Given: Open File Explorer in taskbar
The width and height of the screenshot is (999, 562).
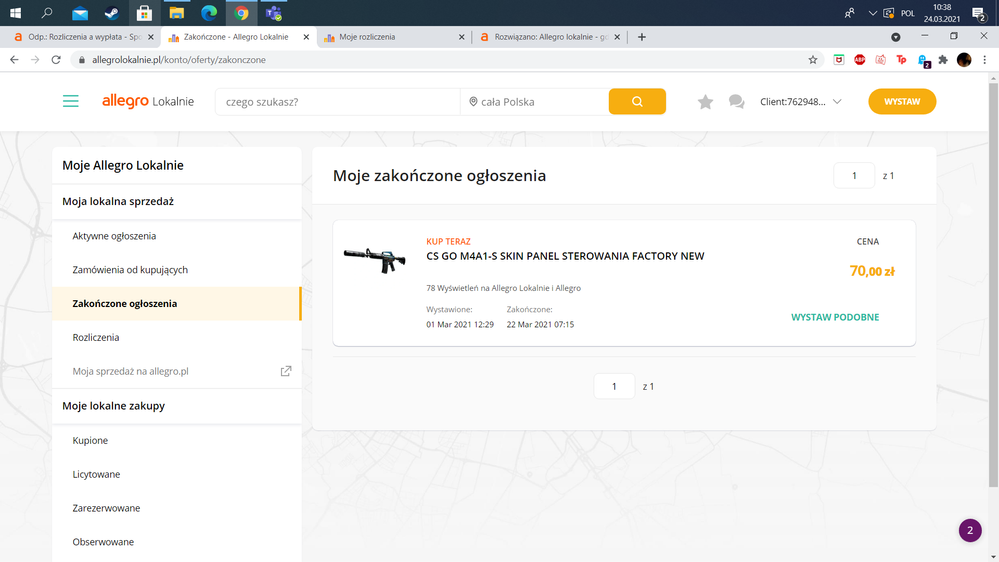Looking at the screenshot, I should click(x=176, y=13).
